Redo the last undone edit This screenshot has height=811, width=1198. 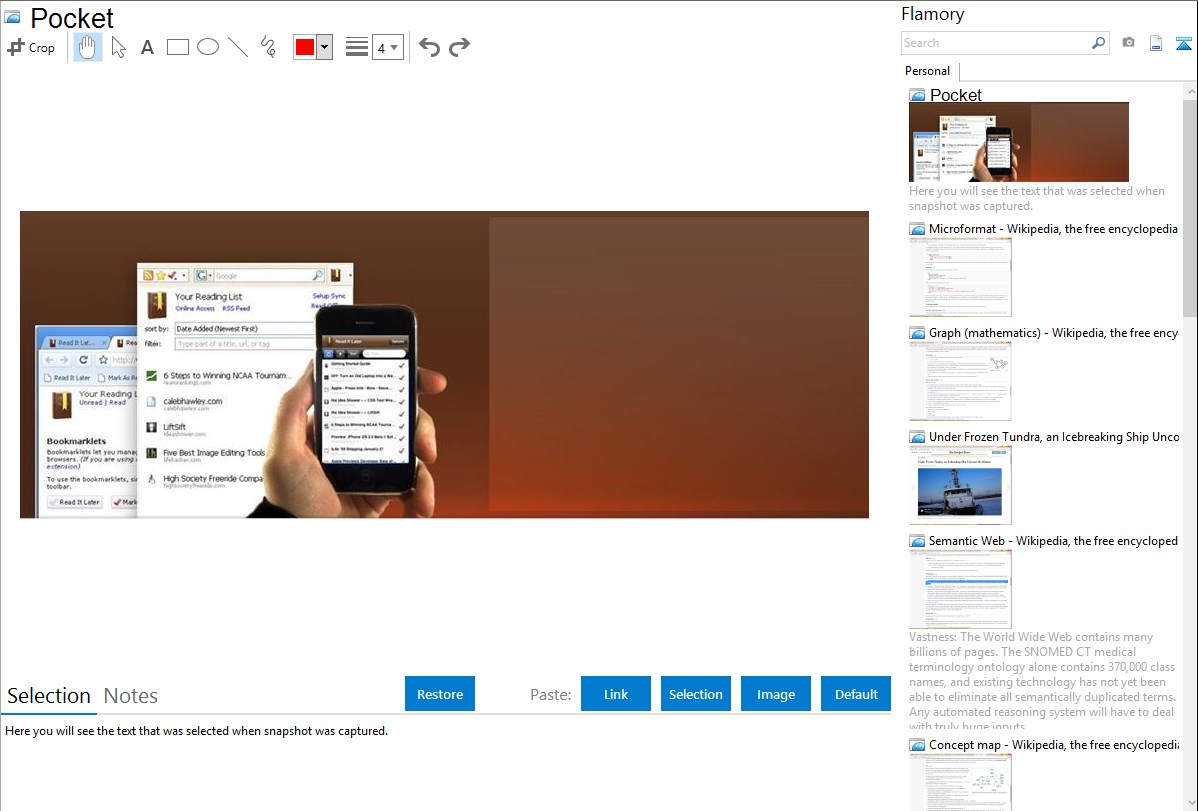click(459, 47)
